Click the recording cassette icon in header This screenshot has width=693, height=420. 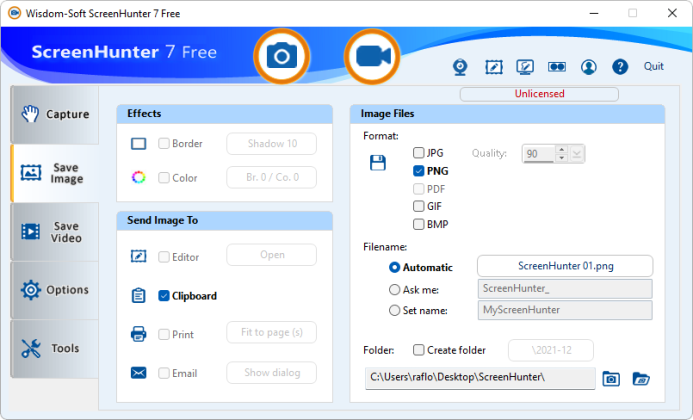click(x=557, y=67)
